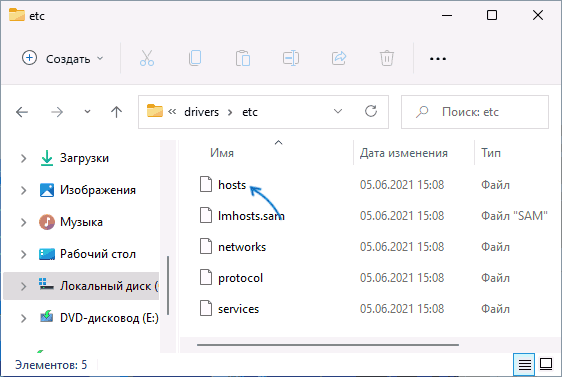Click the protocol file icon
Viewport: 562px width, 377px height.
206,277
